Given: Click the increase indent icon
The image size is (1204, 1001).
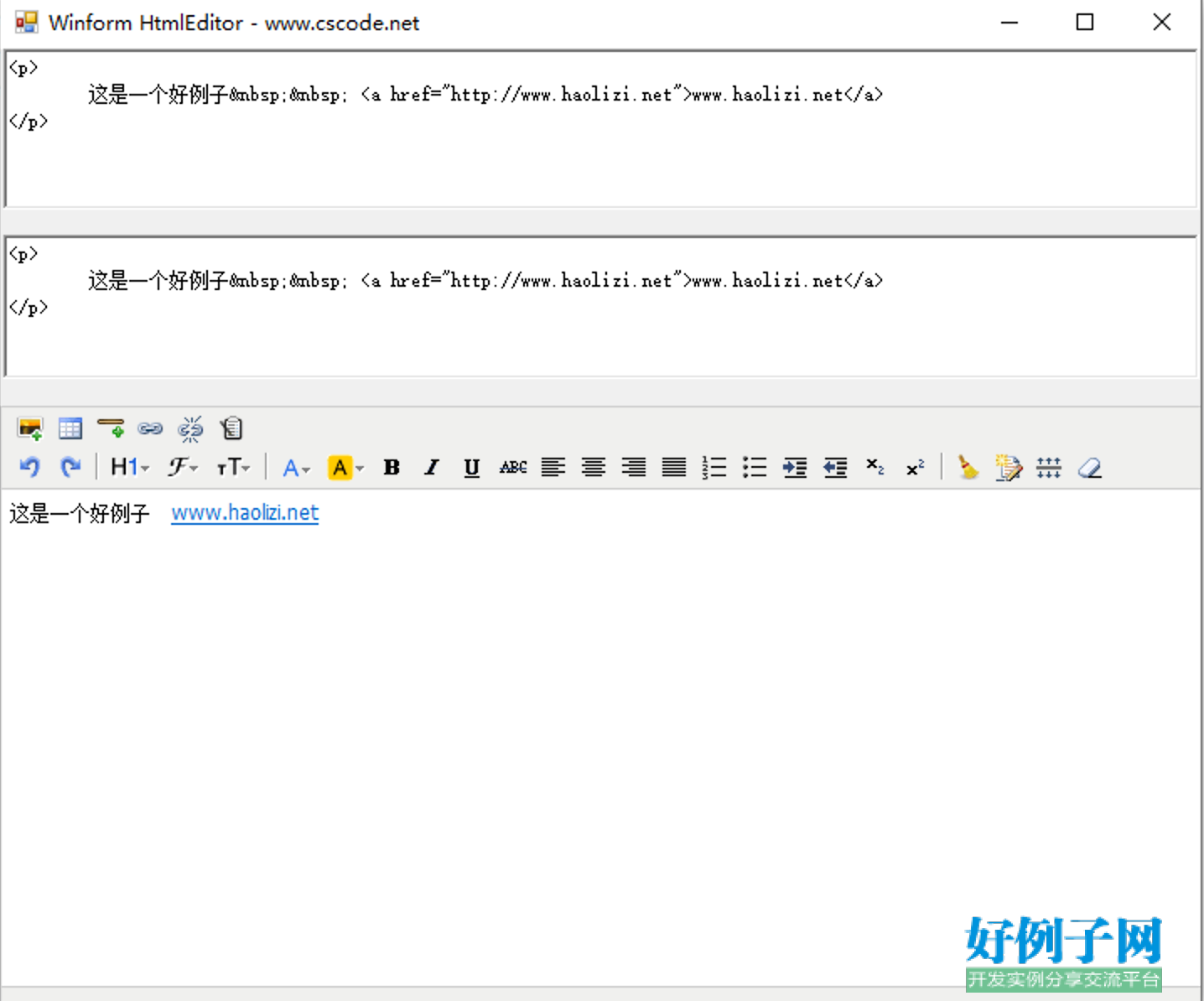Looking at the screenshot, I should [x=795, y=467].
